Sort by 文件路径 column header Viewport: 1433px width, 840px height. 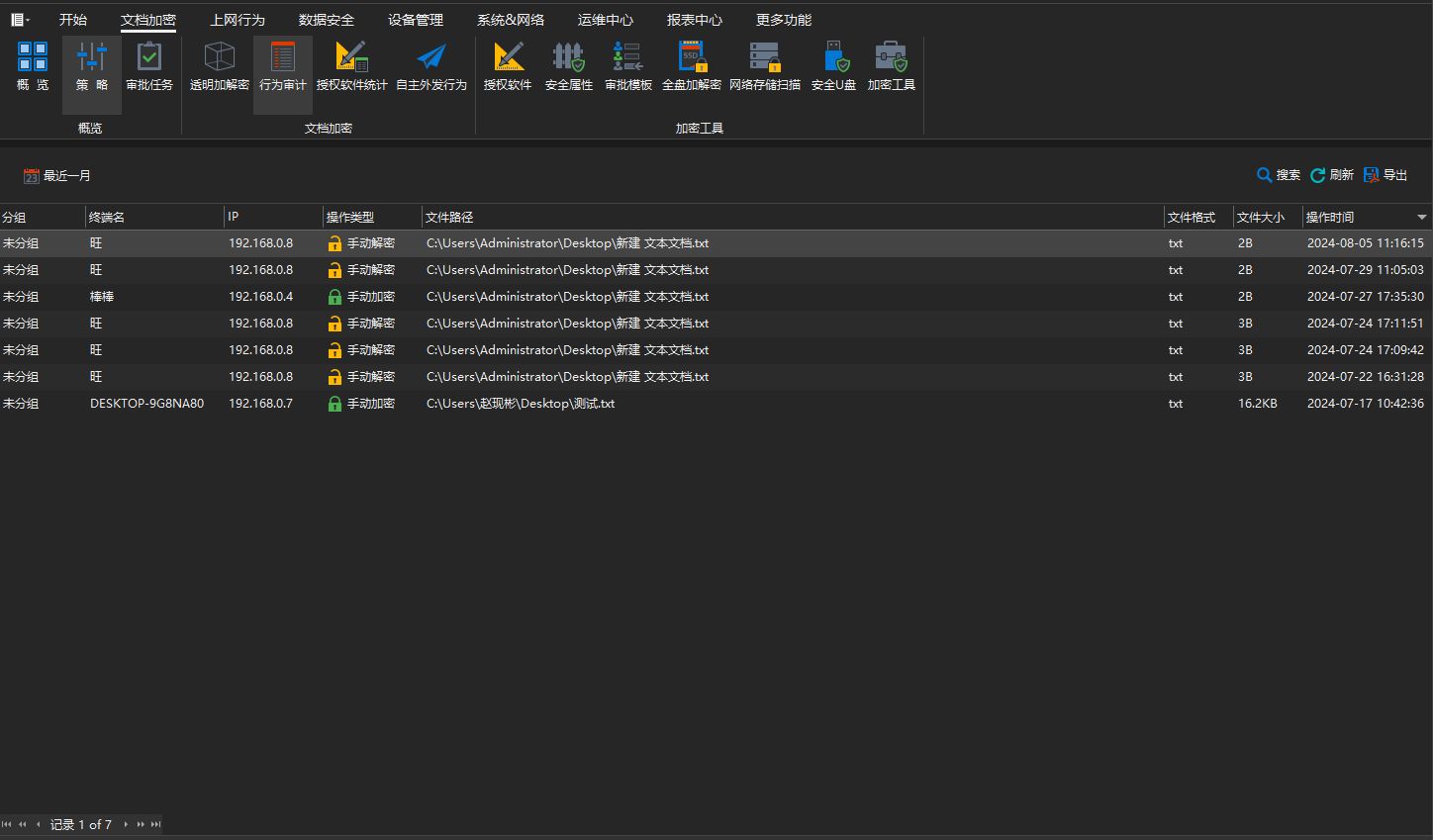[x=793, y=217]
